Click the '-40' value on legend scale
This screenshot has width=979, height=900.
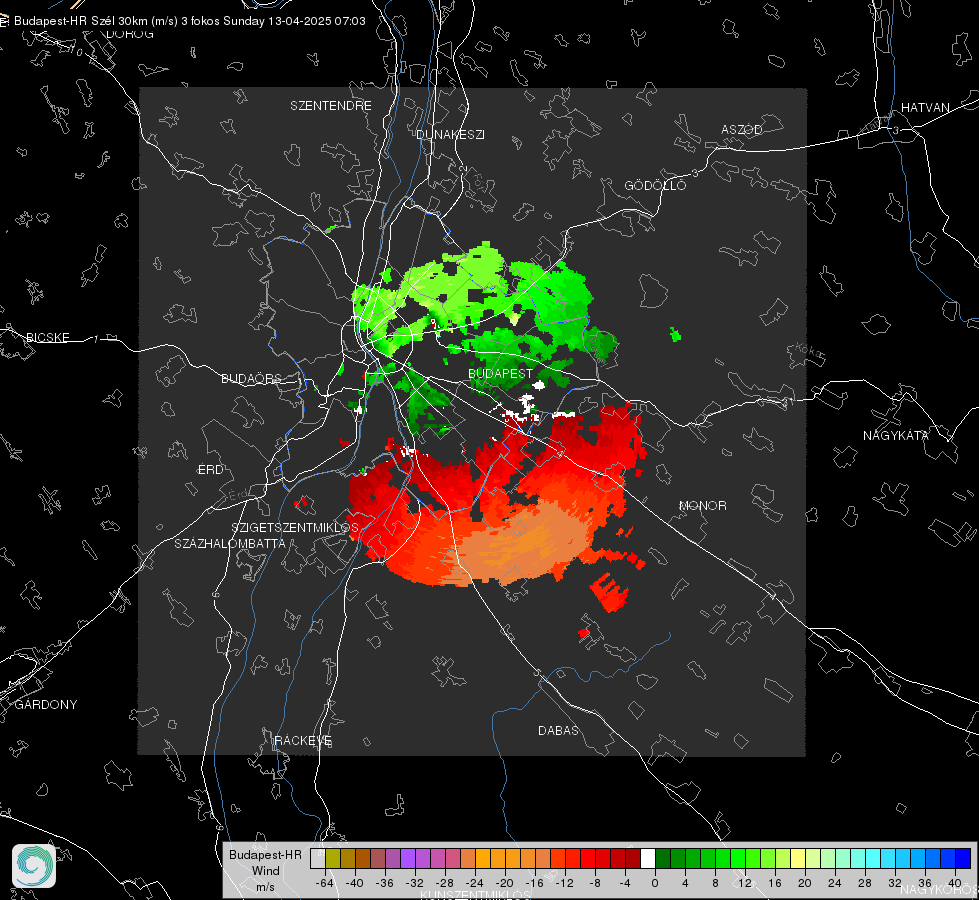pyautogui.click(x=355, y=883)
